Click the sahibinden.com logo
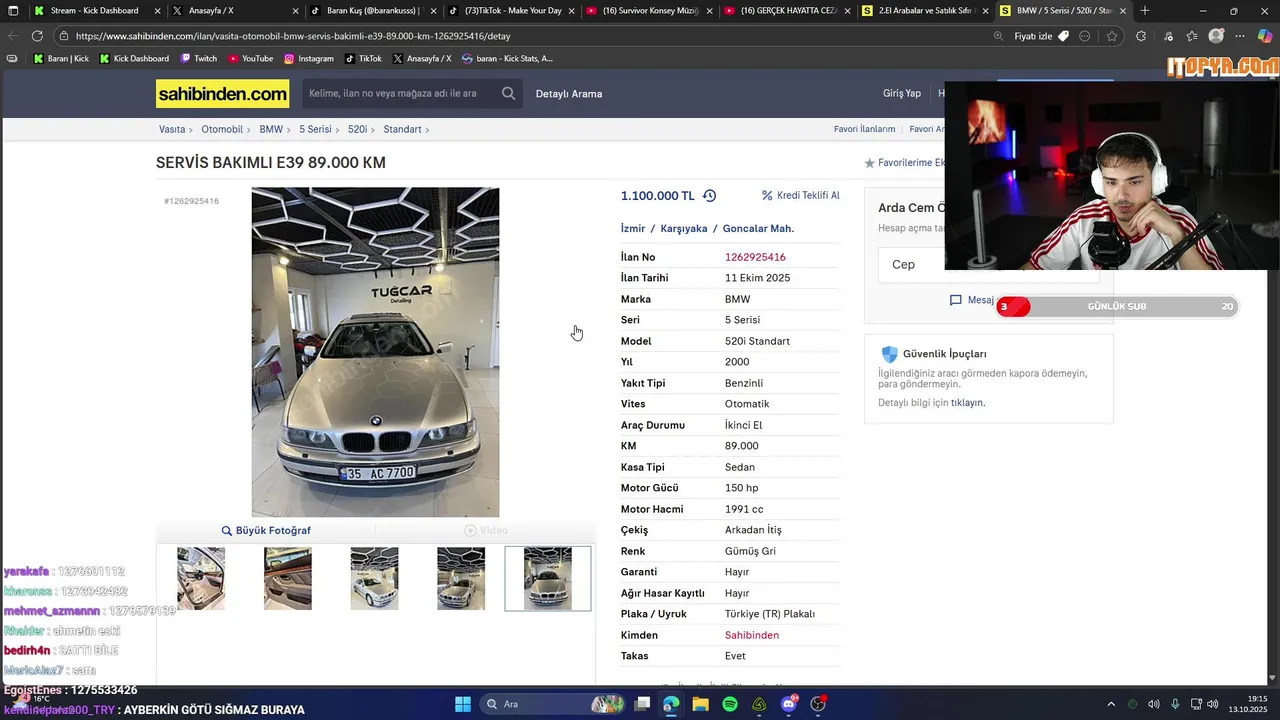Viewport: 1280px width, 720px height. point(223,94)
